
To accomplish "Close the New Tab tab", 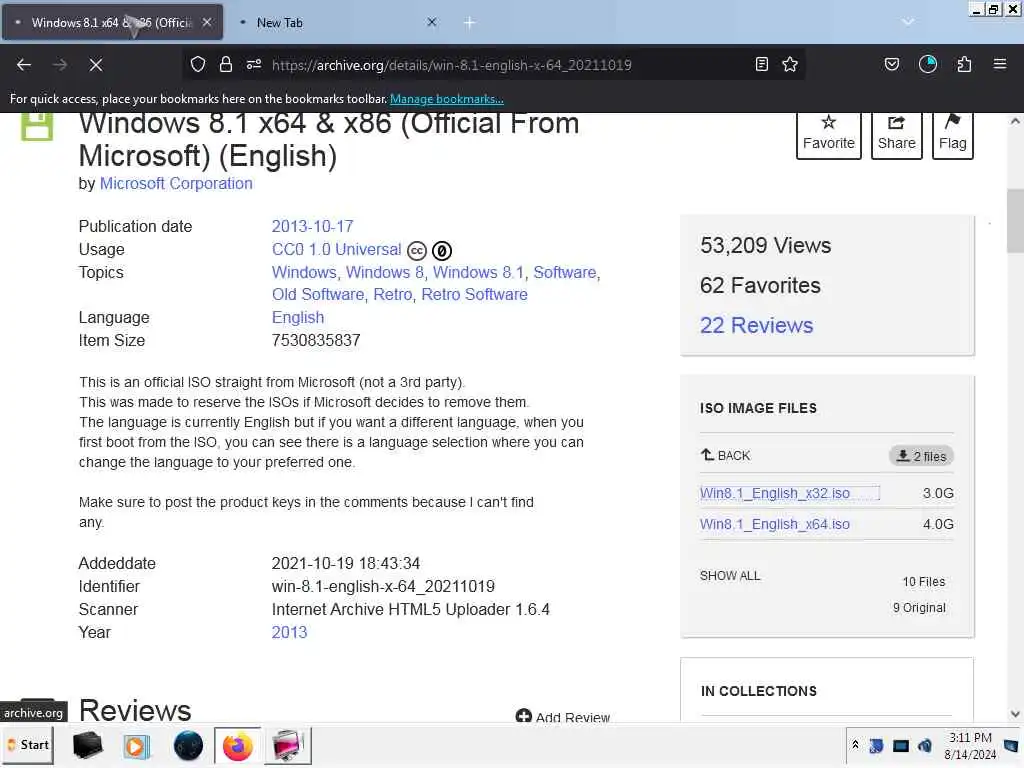I will [x=432, y=22].
